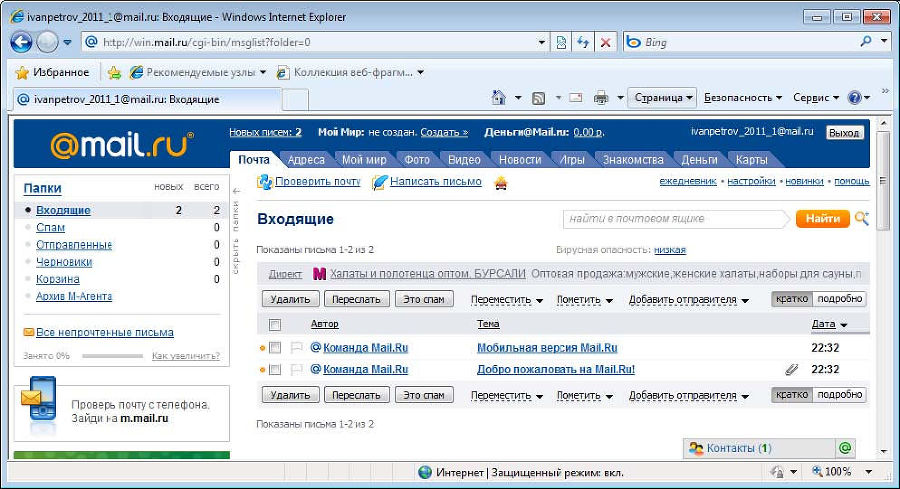Click the Refresh page icon
This screenshot has width=900, height=489.
[x=583, y=42]
